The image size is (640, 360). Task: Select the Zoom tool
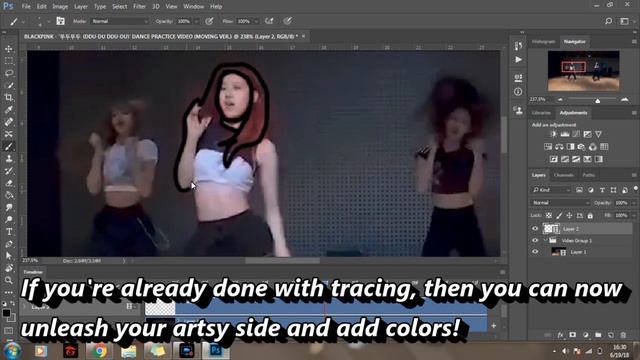click(x=9, y=280)
